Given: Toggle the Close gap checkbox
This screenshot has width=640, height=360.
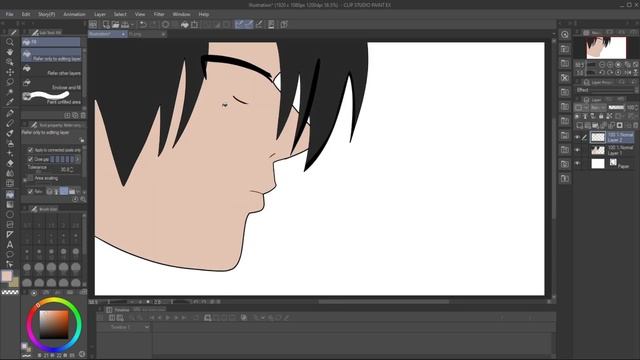Looking at the screenshot, I should coord(31,159).
